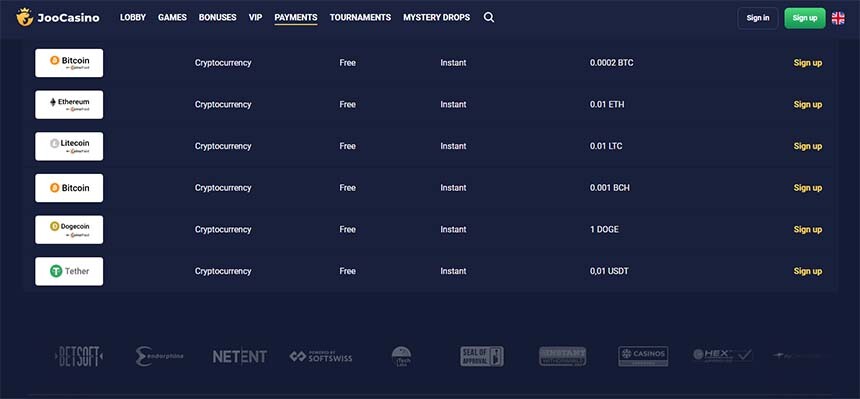Click the NetEnt provider logo

240,357
